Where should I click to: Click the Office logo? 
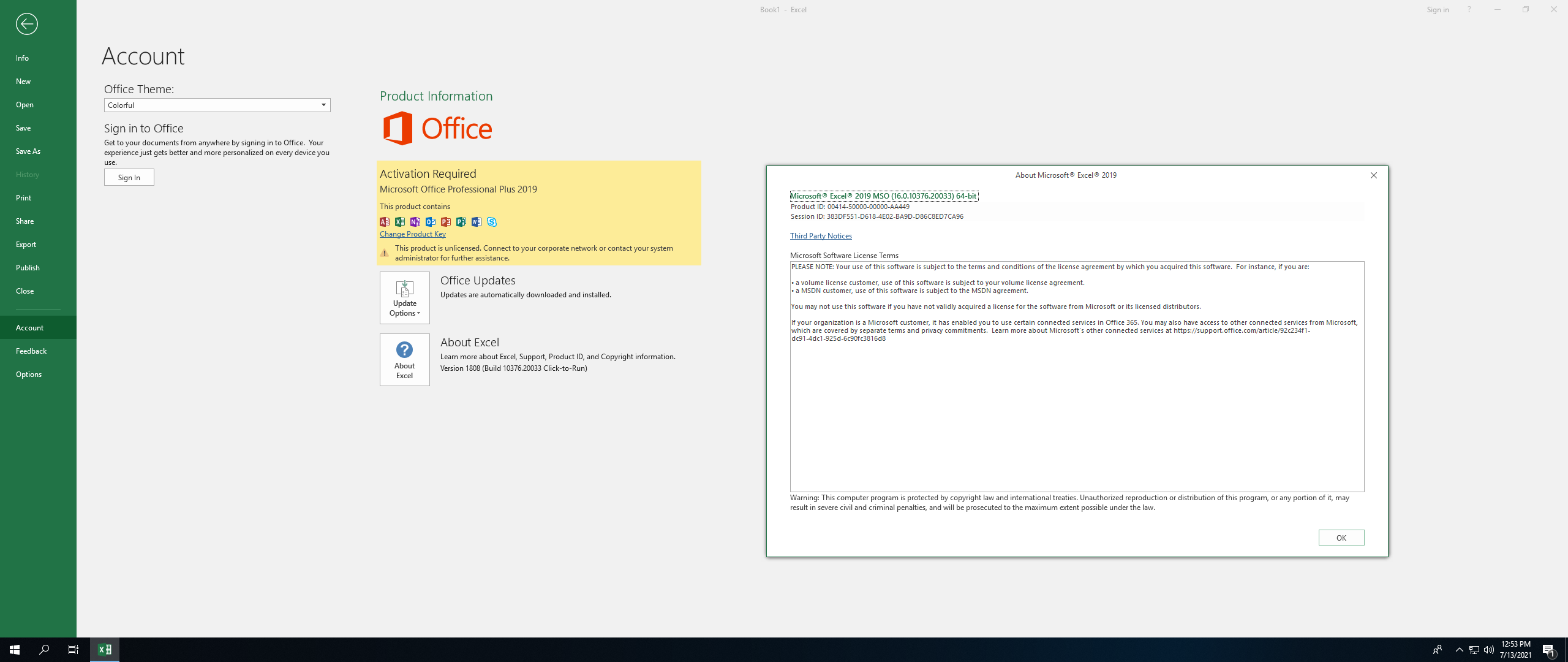click(x=437, y=128)
